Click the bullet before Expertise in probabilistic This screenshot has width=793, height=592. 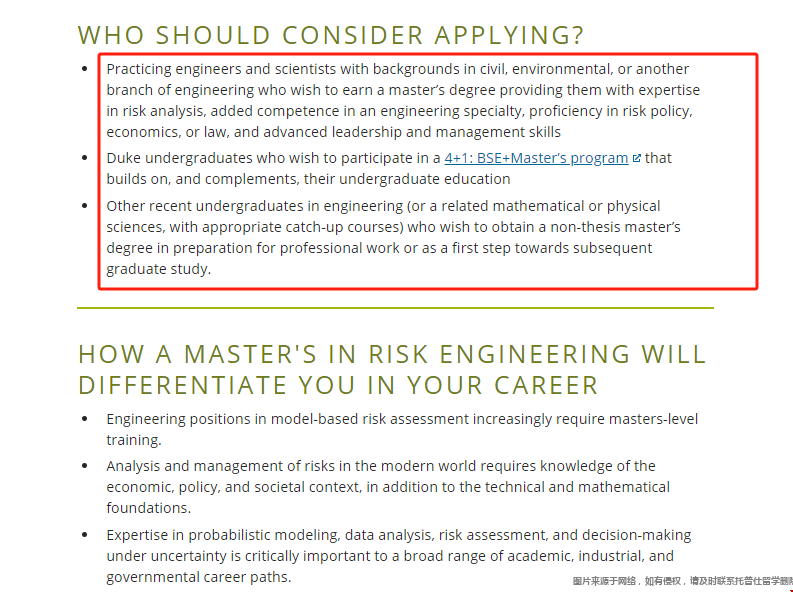(x=84, y=534)
